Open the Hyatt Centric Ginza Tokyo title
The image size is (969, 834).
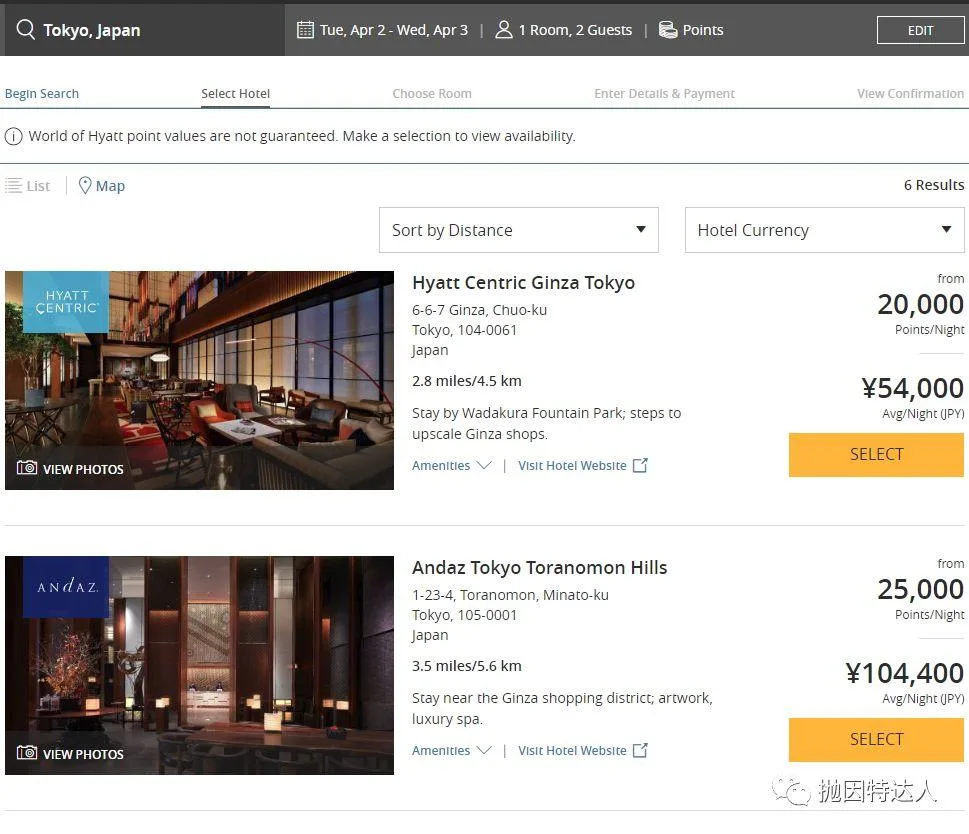pyautogui.click(x=523, y=282)
